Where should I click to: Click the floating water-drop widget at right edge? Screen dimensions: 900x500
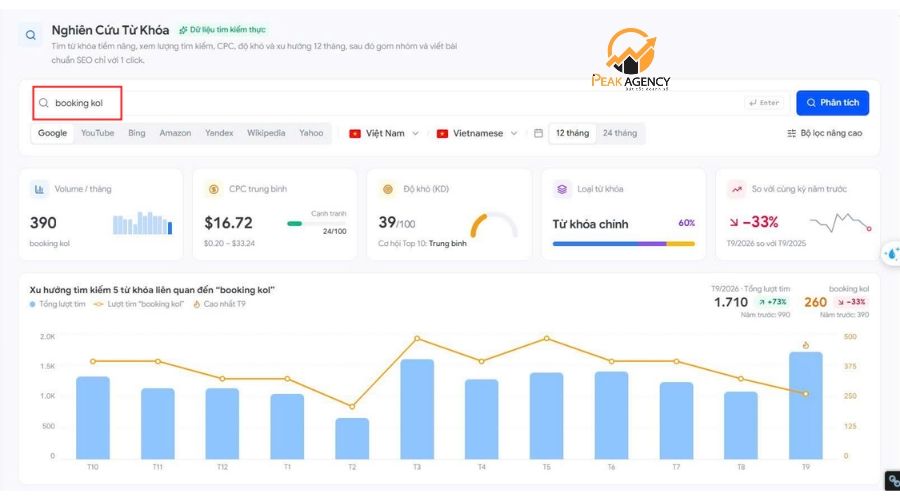pyautogui.click(x=891, y=254)
